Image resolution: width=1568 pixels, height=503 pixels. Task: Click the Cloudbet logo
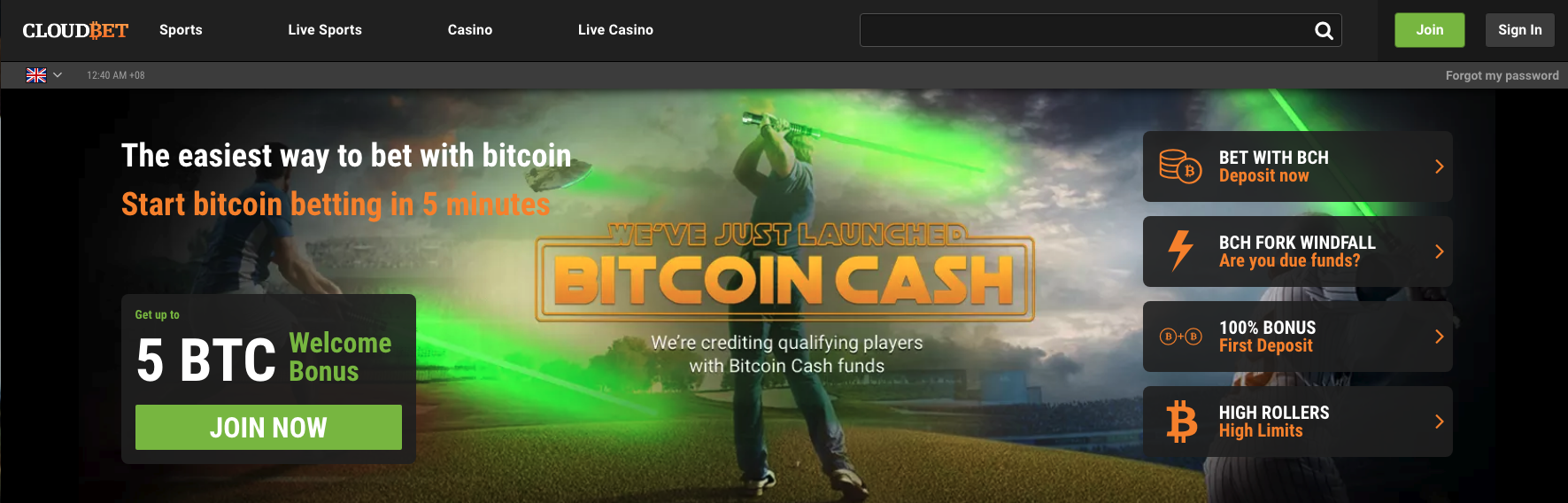pyautogui.click(x=75, y=30)
